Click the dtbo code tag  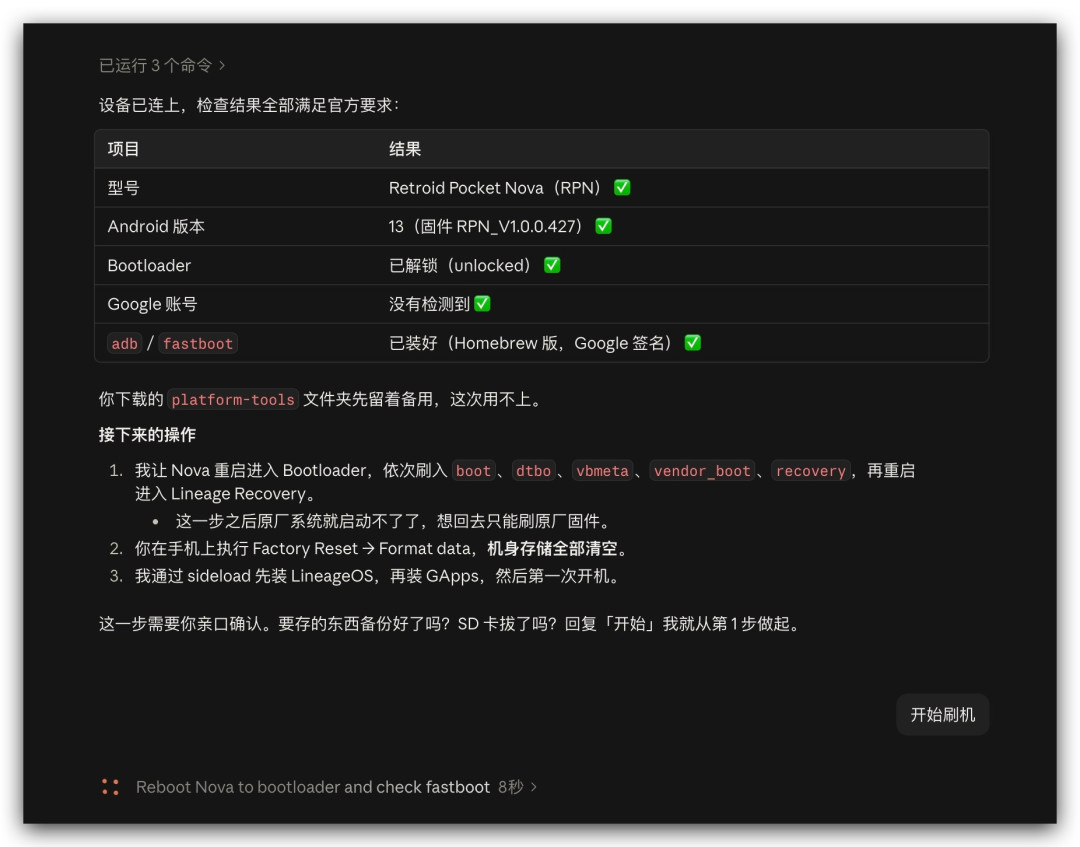point(533,471)
